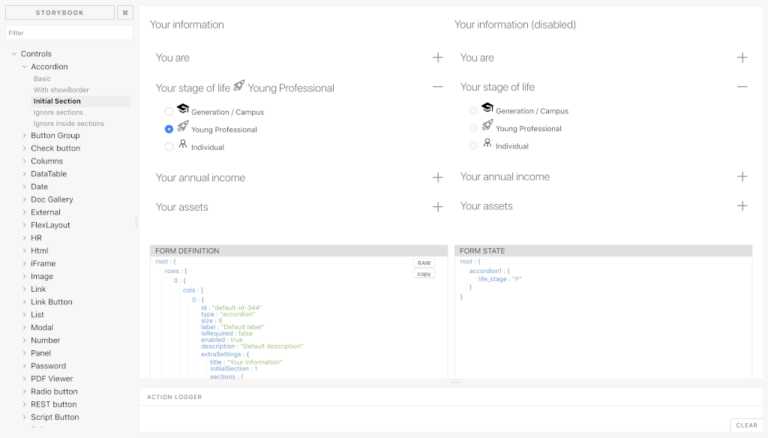
Task: Open the REST button tree item
Action: (x=54, y=404)
